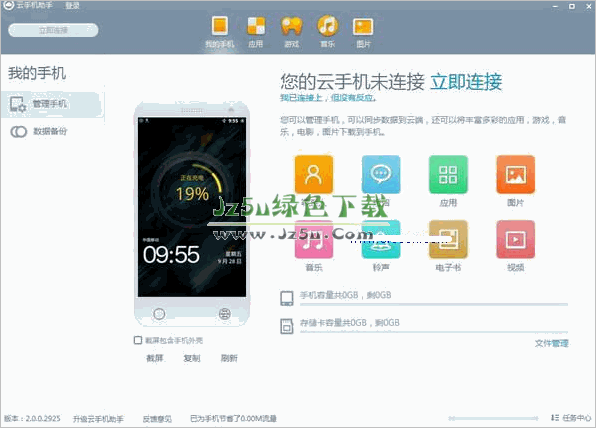Click the teal 铃声 ringtone tile
This screenshot has width=596, height=428.
point(381,239)
